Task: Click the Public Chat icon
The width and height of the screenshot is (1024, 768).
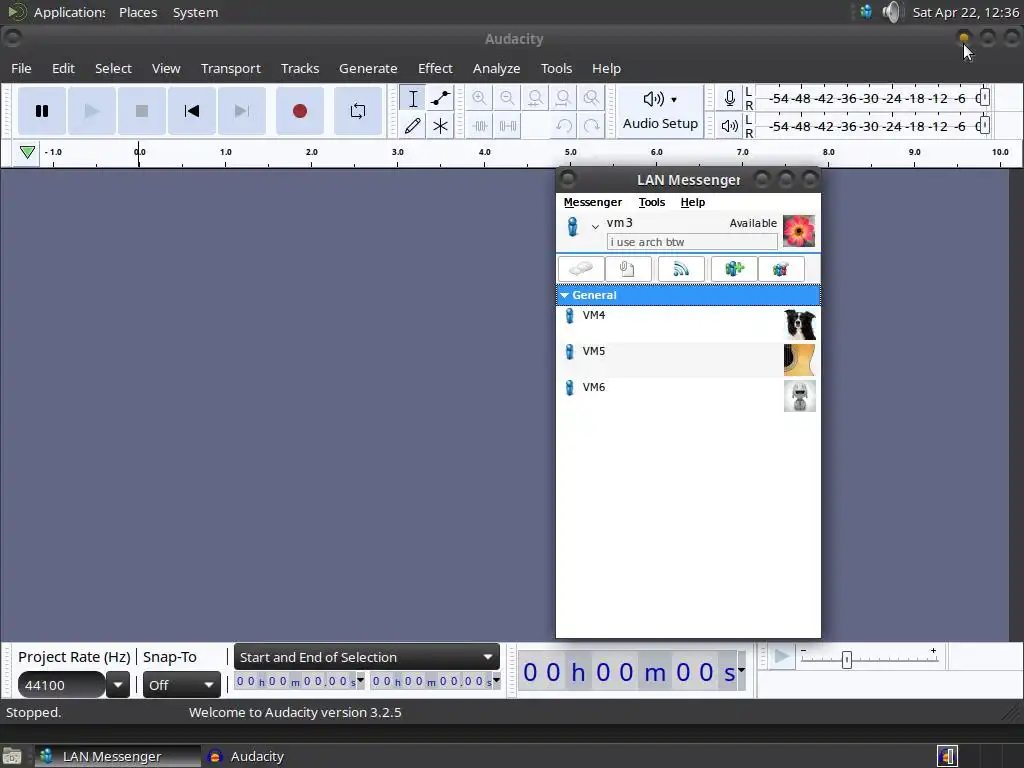Action: tap(781, 269)
